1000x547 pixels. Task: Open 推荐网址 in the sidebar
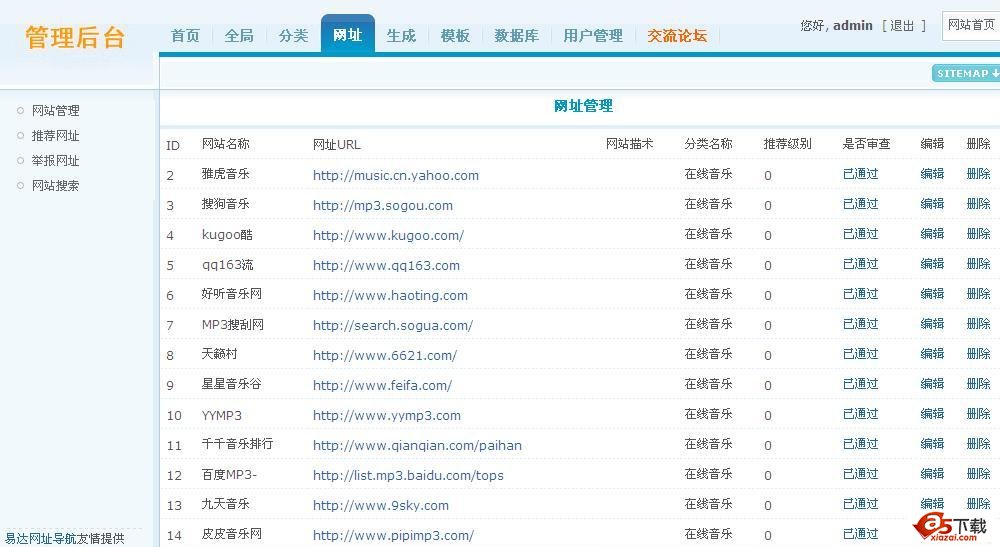pyautogui.click(x=55, y=136)
